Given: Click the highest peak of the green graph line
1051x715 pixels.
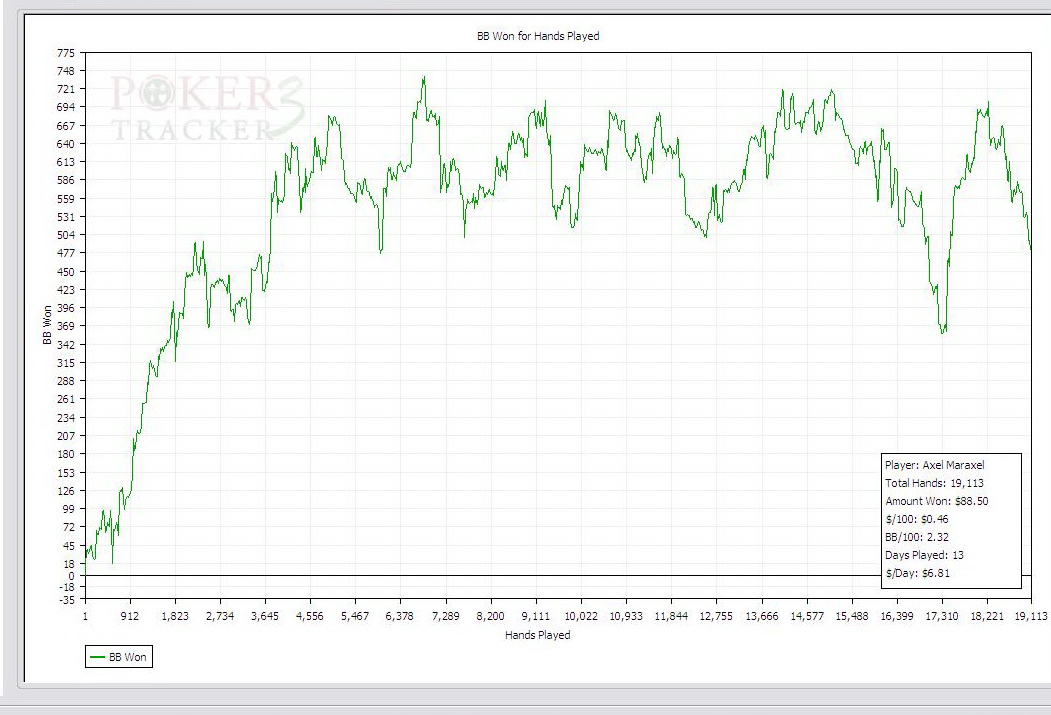Looking at the screenshot, I should (424, 78).
